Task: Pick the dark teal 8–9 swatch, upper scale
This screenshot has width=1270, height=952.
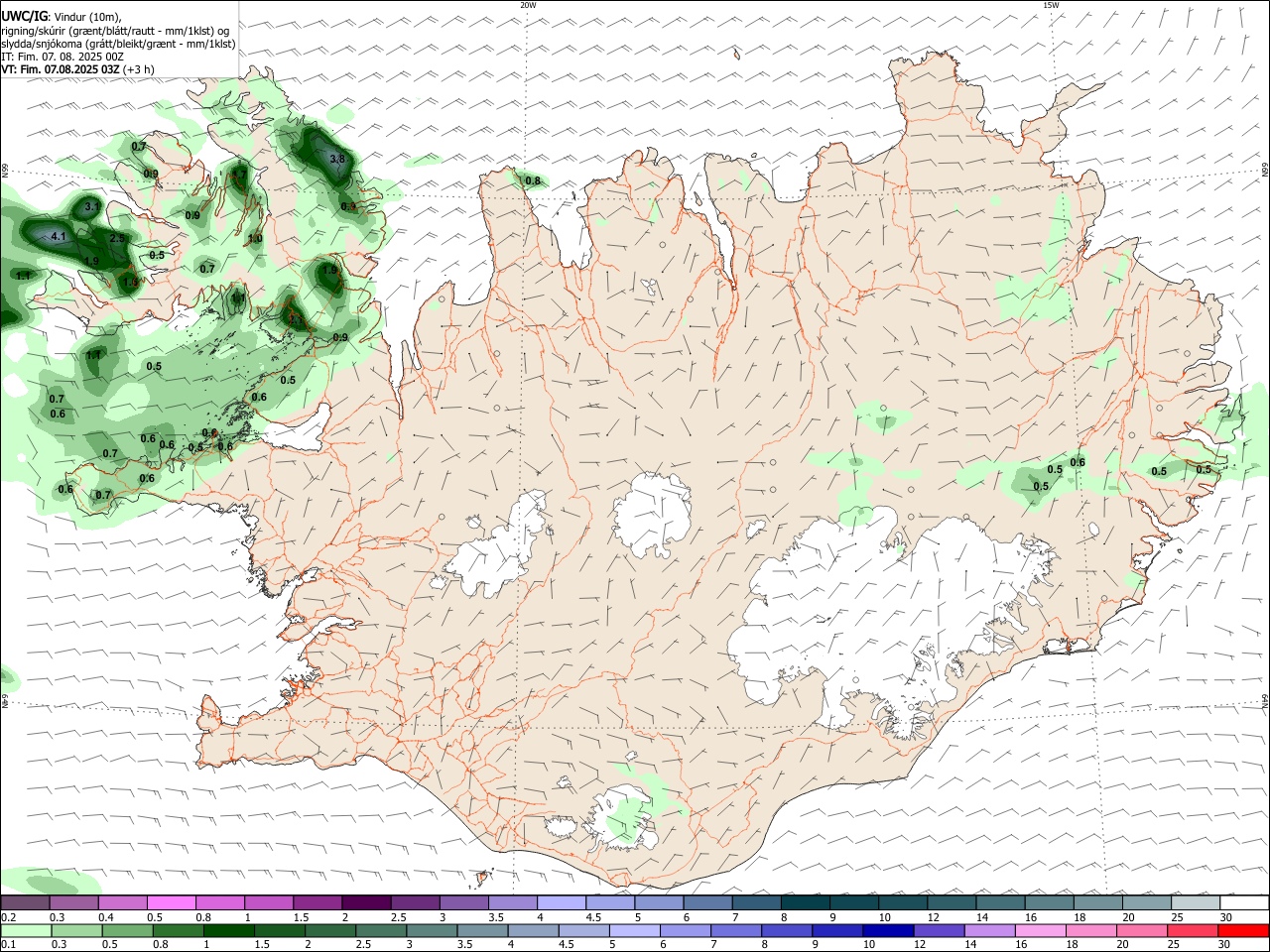Action: point(804,902)
